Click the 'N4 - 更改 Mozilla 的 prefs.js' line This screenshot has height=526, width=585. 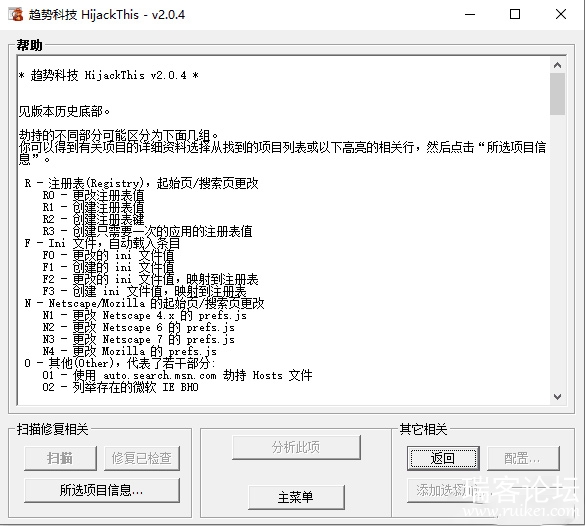[129, 351]
